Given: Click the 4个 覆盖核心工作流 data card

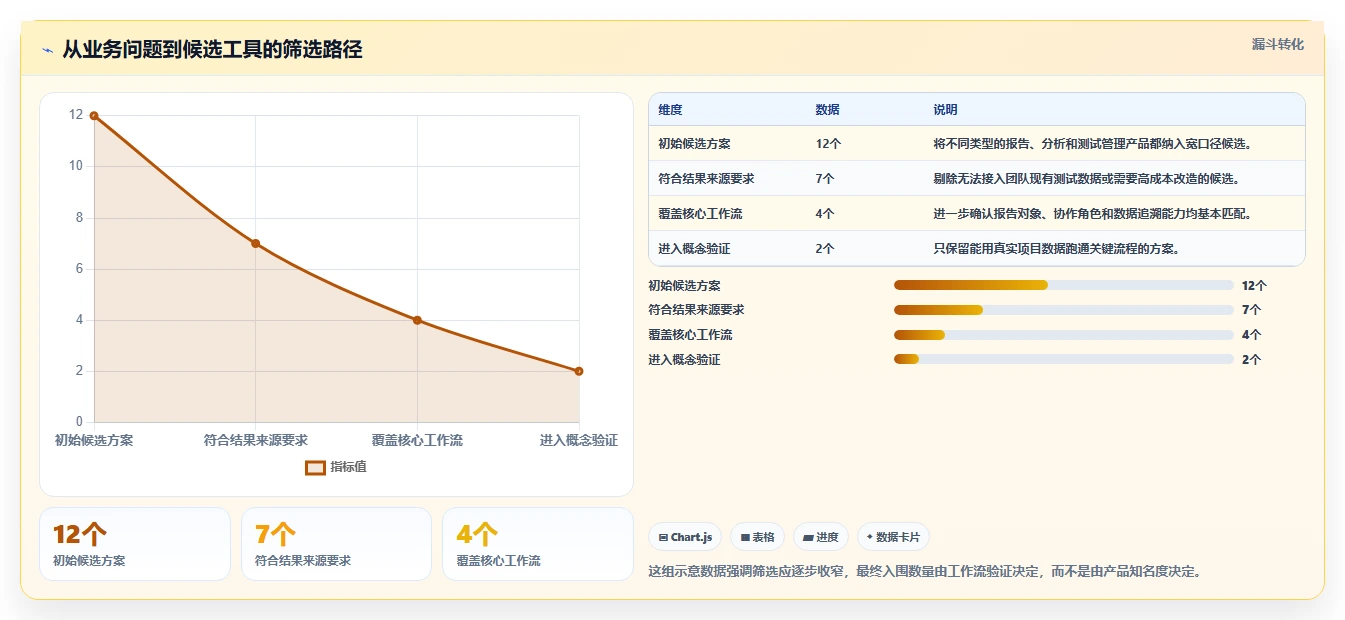Looking at the screenshot, I should click(538, 544).
